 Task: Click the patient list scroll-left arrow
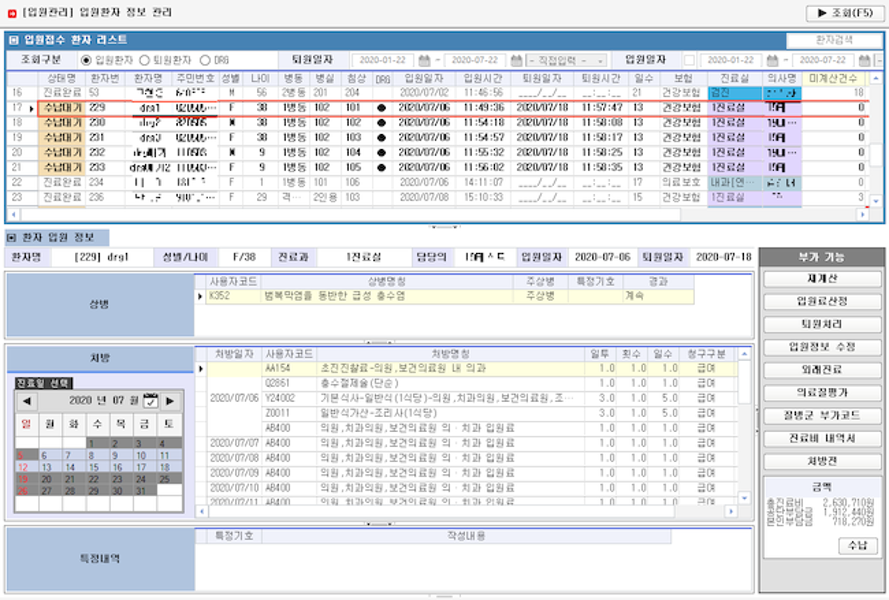(13, 214)
